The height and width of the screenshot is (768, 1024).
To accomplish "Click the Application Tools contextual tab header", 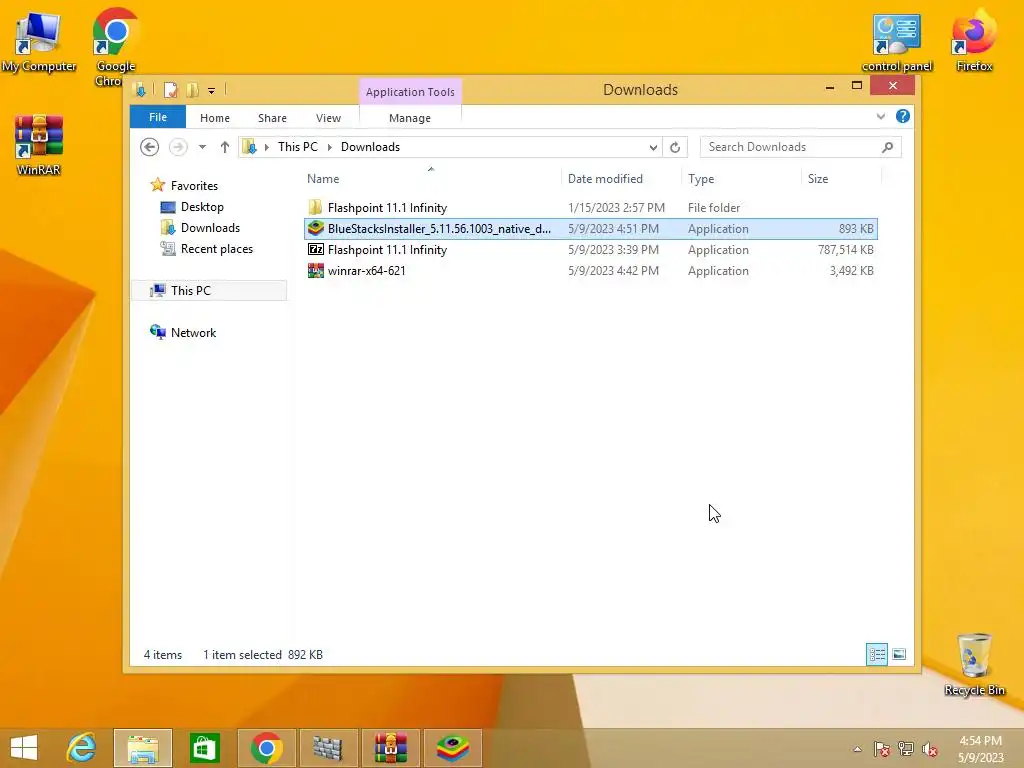I will 410,92.
